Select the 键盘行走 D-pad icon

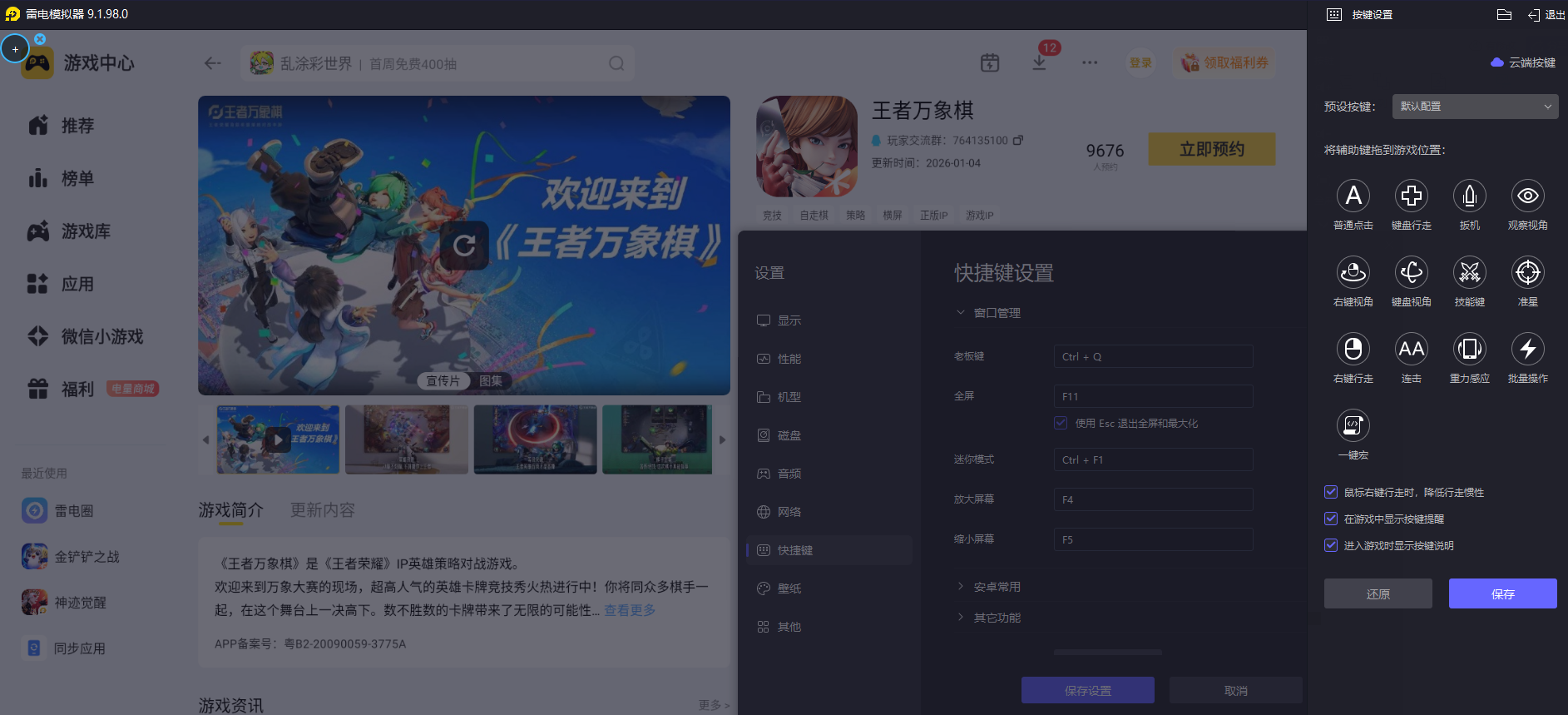click(x=1412, y=196)
